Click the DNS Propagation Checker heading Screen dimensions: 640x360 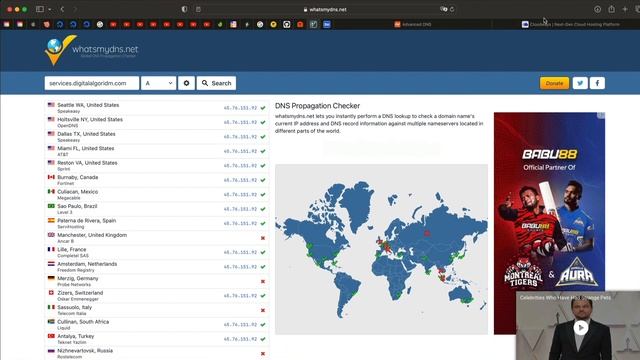tap(317, 106)
